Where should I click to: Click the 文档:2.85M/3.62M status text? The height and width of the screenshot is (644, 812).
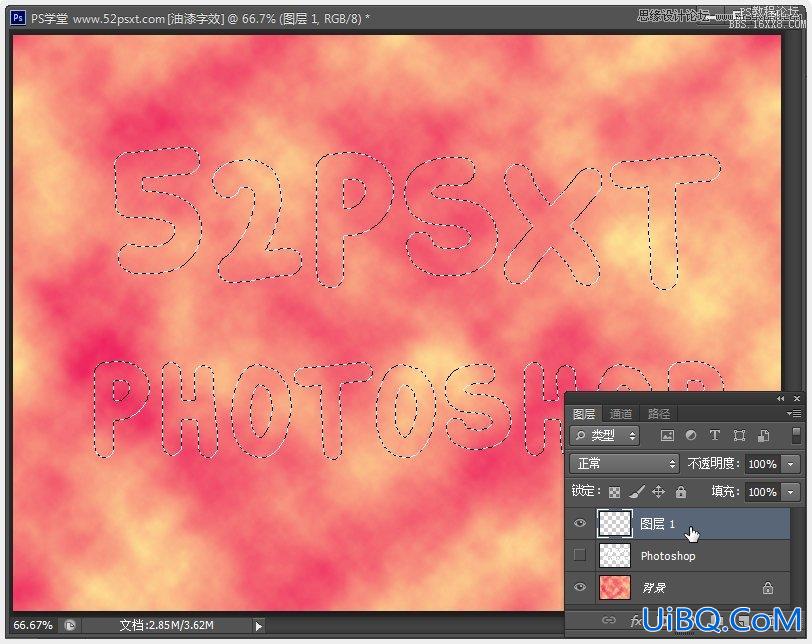167,625
